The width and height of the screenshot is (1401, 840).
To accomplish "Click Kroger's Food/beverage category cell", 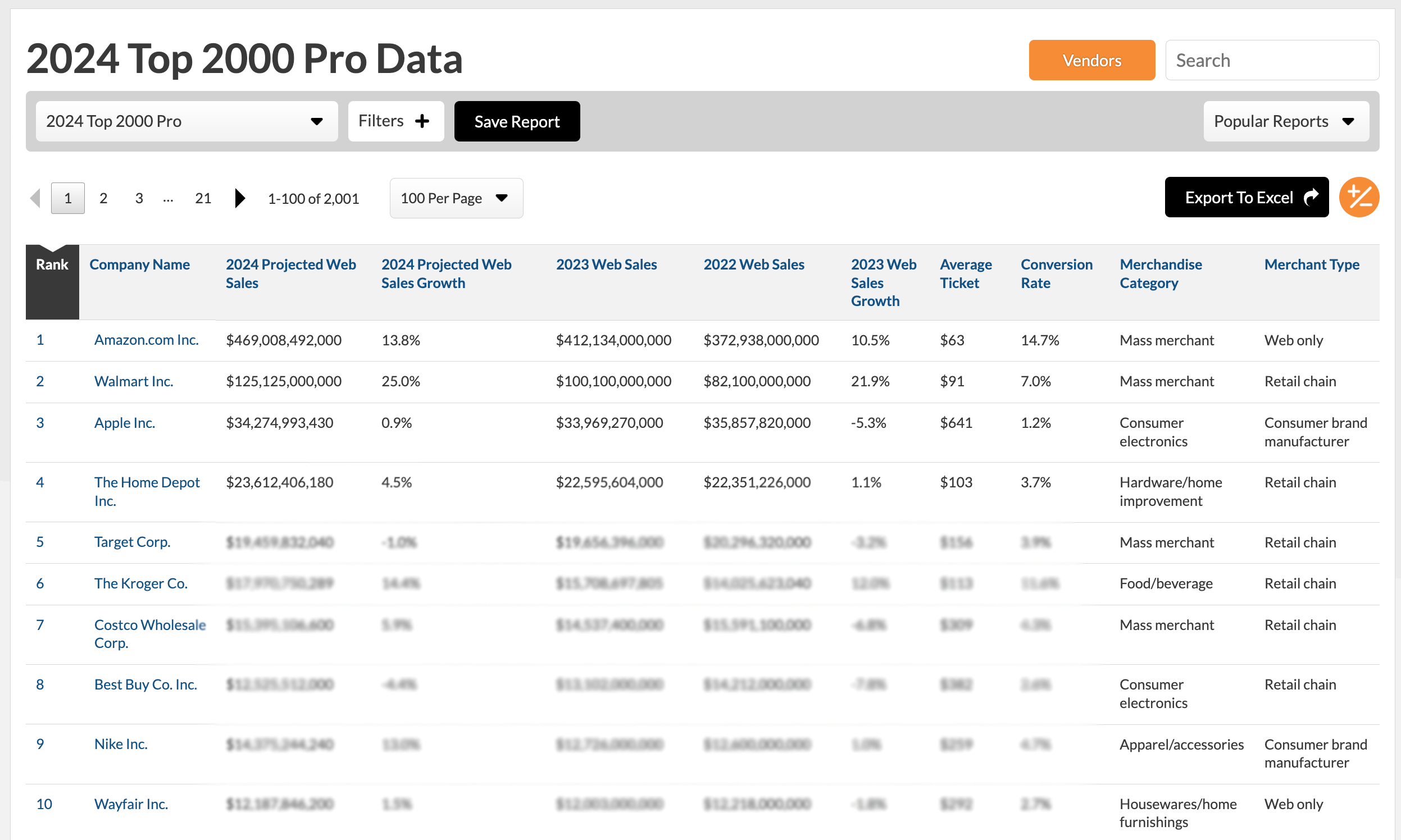I will pyautogui.click(x=1166, y=583).
